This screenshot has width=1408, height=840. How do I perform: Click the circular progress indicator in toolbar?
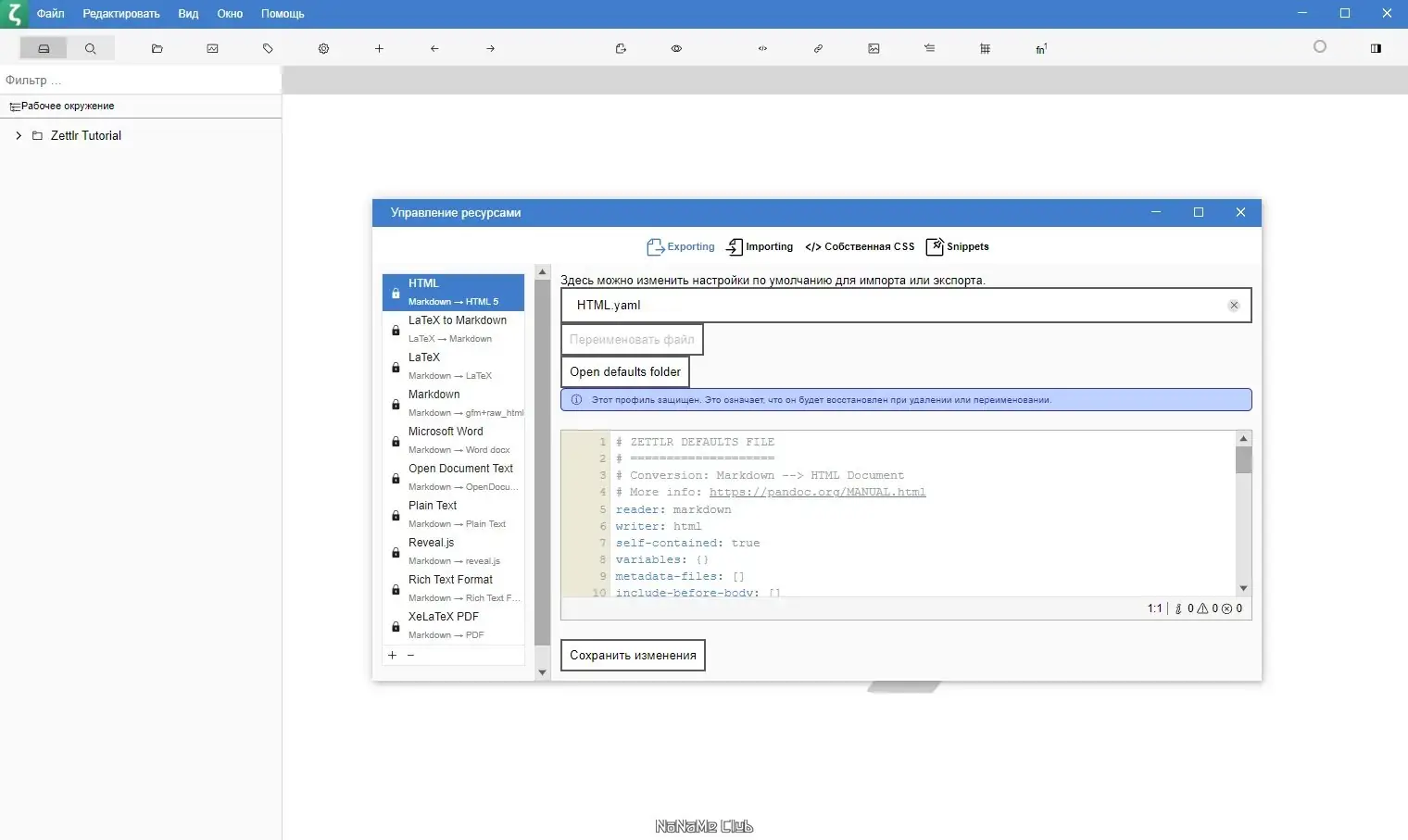1320,46
